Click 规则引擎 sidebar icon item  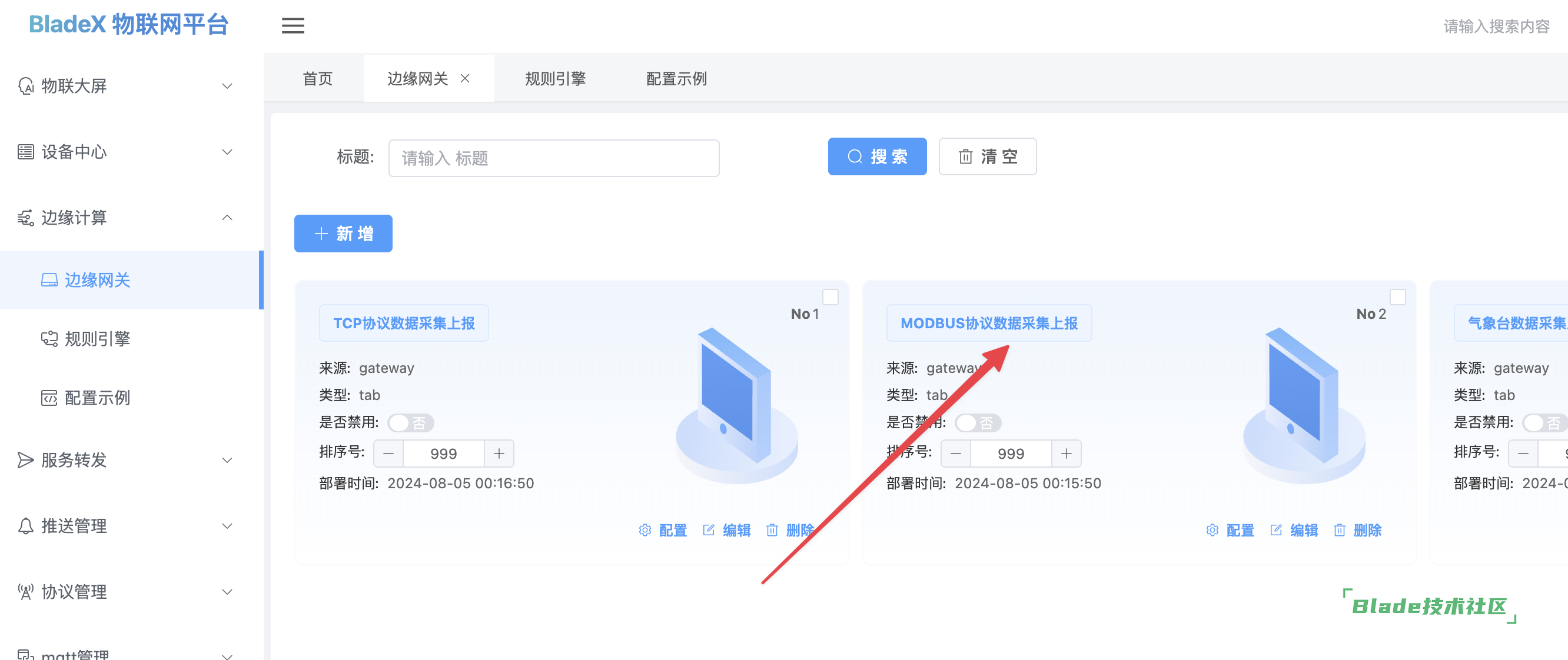pyautogui.click(x=49, y=339)
